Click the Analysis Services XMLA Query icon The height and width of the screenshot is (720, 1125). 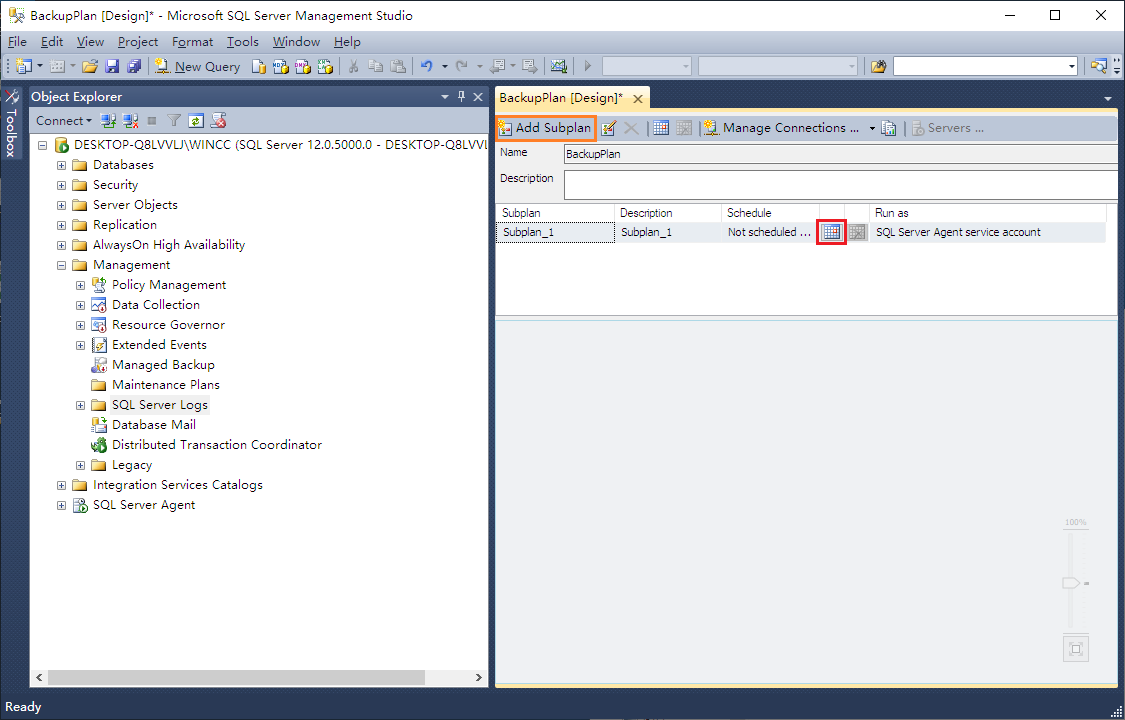325,67
